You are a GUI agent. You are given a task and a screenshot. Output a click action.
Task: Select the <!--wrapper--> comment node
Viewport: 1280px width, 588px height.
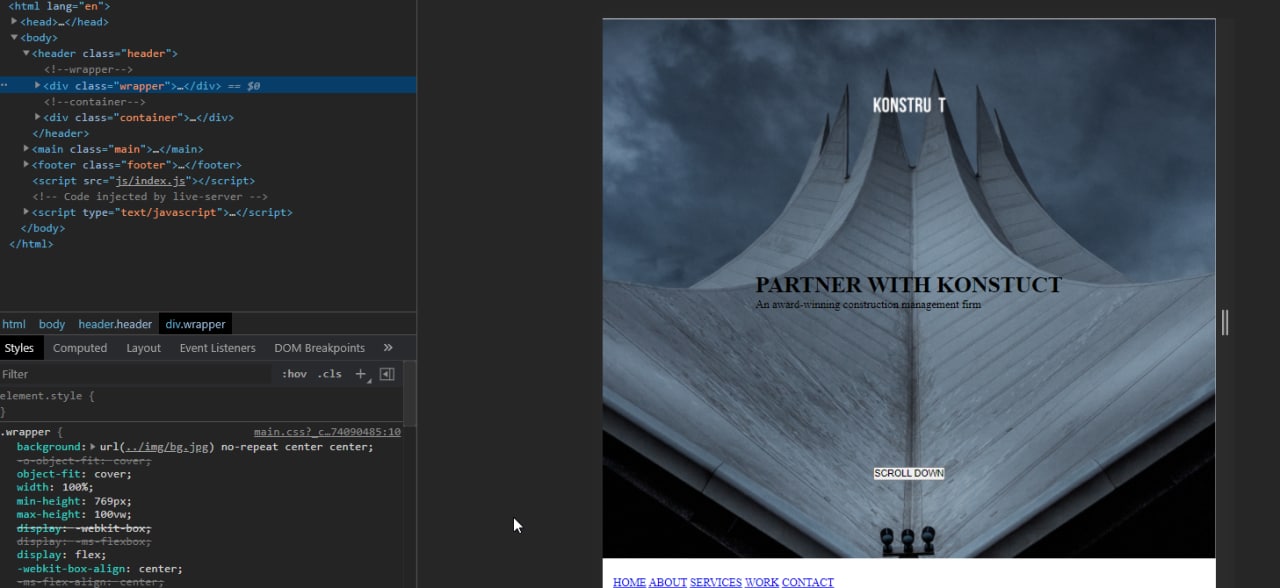click(88, 69)
